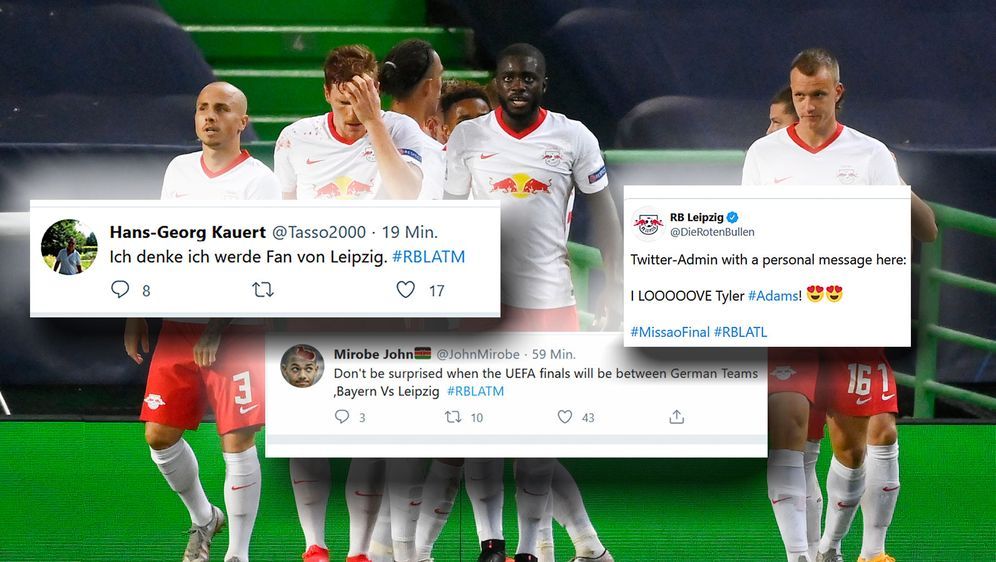
Task: Open Mirobe John's avatar
Action: [302, 366]
